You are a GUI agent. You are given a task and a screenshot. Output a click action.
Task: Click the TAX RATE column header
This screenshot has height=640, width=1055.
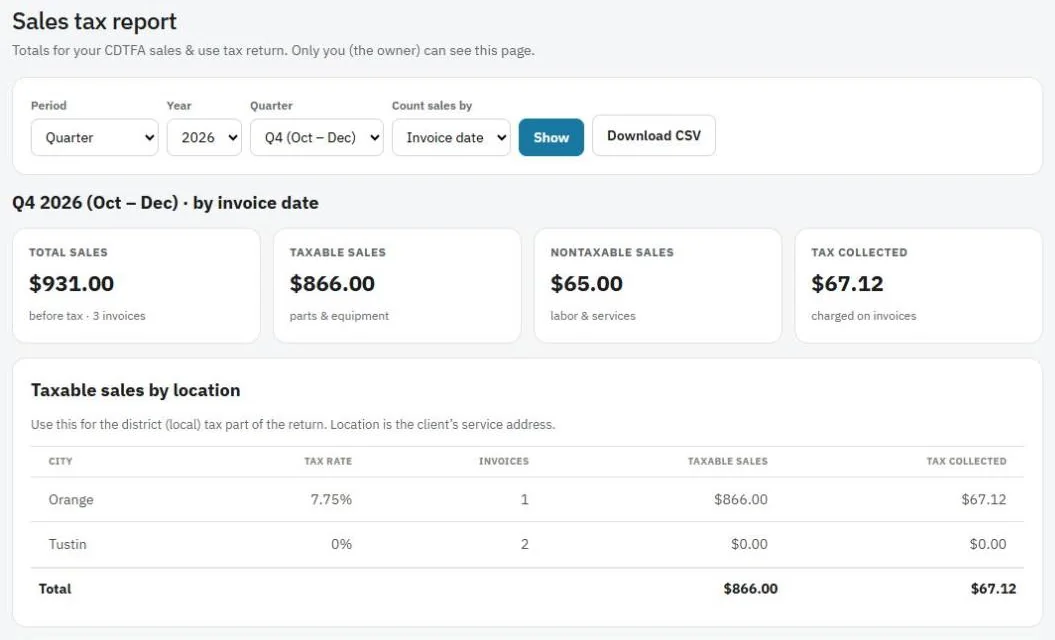[x=328, y=461]
